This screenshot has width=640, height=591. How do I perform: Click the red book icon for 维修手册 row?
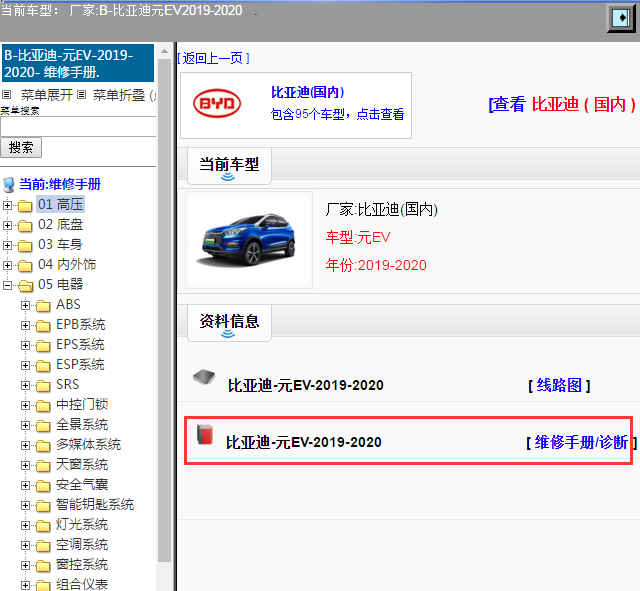click(x=205, y=434)
